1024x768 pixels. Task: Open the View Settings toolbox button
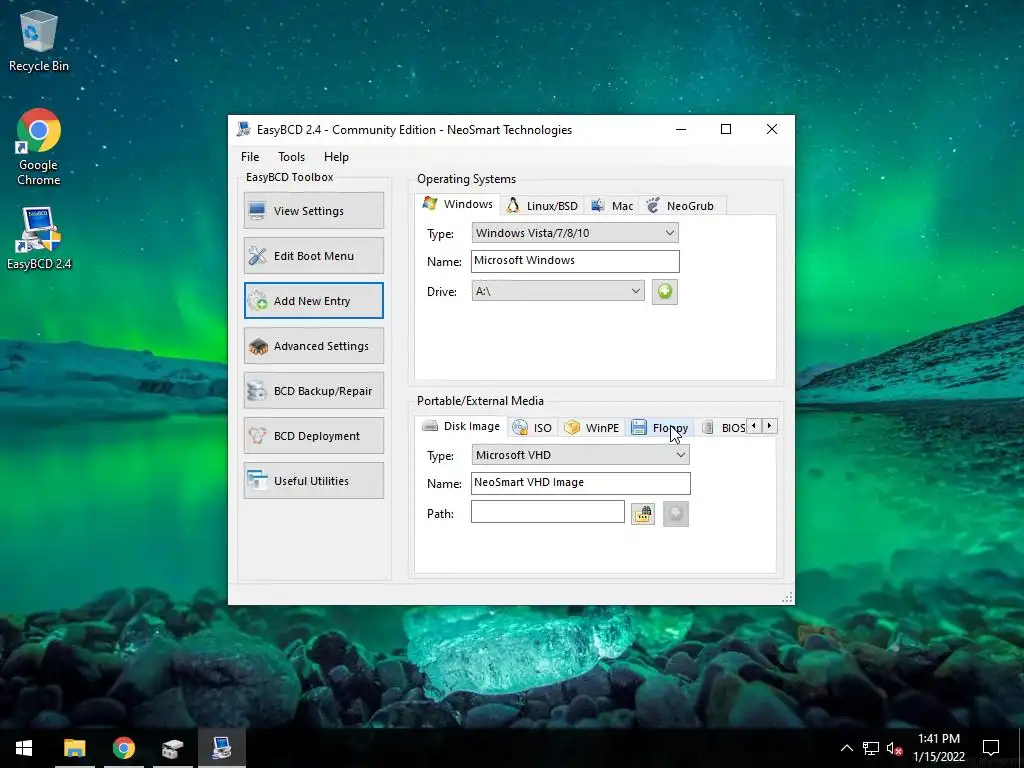pos(313,210)
